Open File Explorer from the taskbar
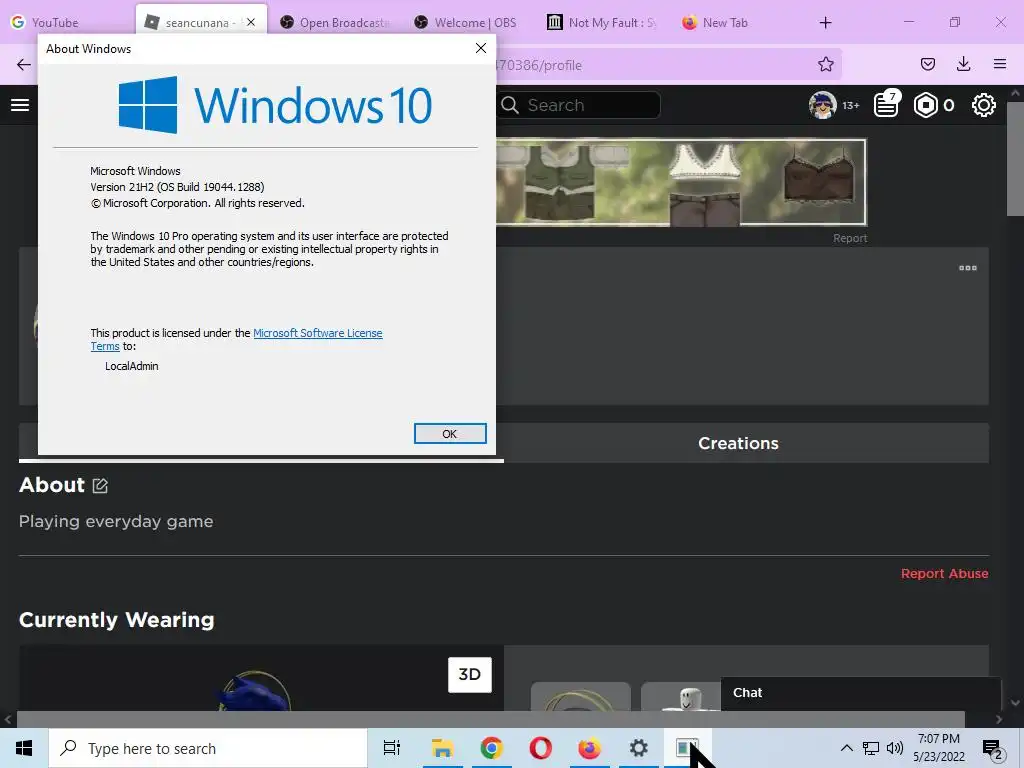 click(442, 748)
